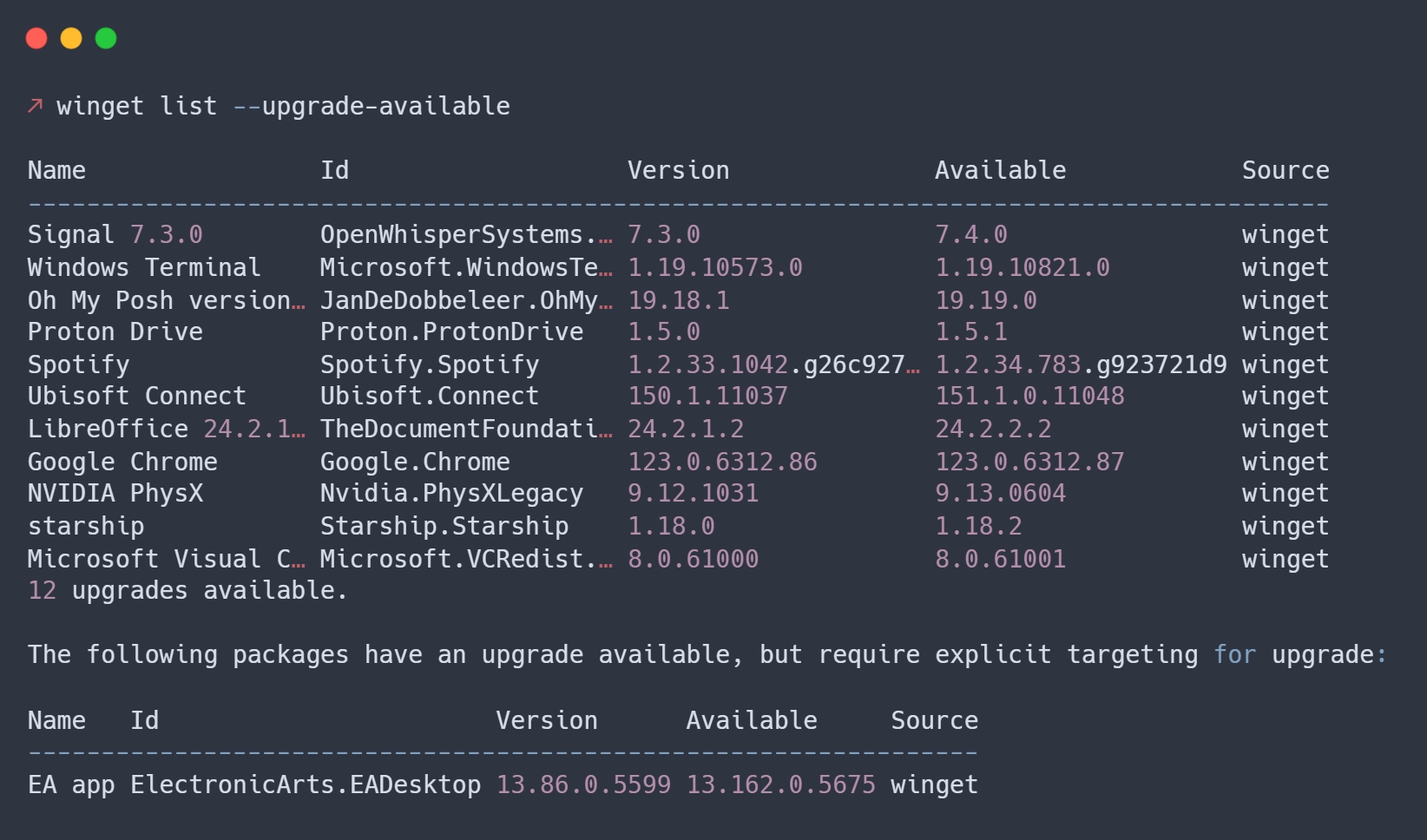This screenshot has width=1427, height=840.
Task: Click available version '1.5.1'
Action: [971, 331]
